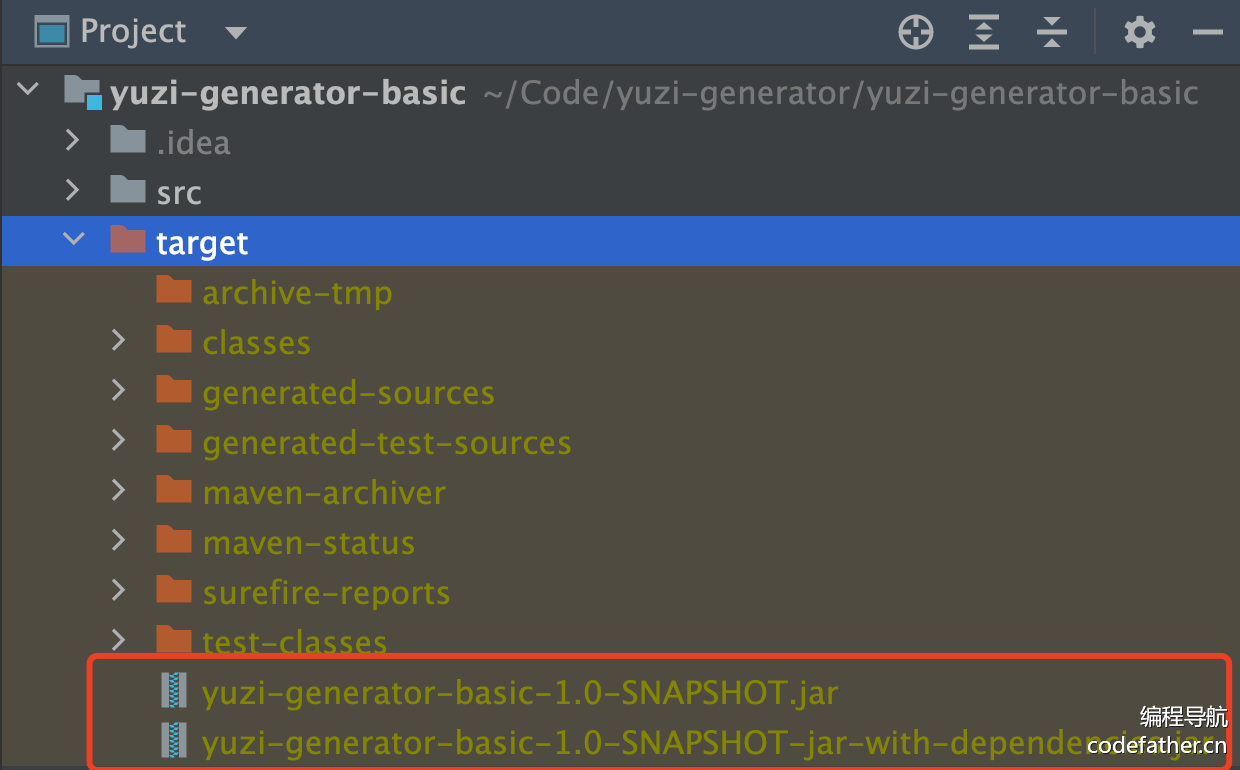Expand the .idea folder

pyautogui.click(x=73, y=140)
